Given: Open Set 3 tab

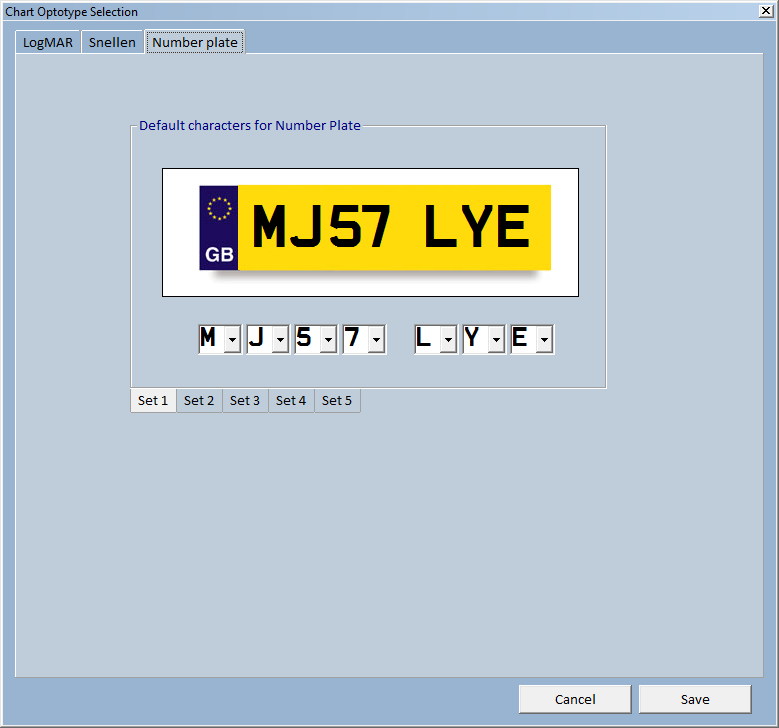Looking at the screenshot, I should (245, 401).
